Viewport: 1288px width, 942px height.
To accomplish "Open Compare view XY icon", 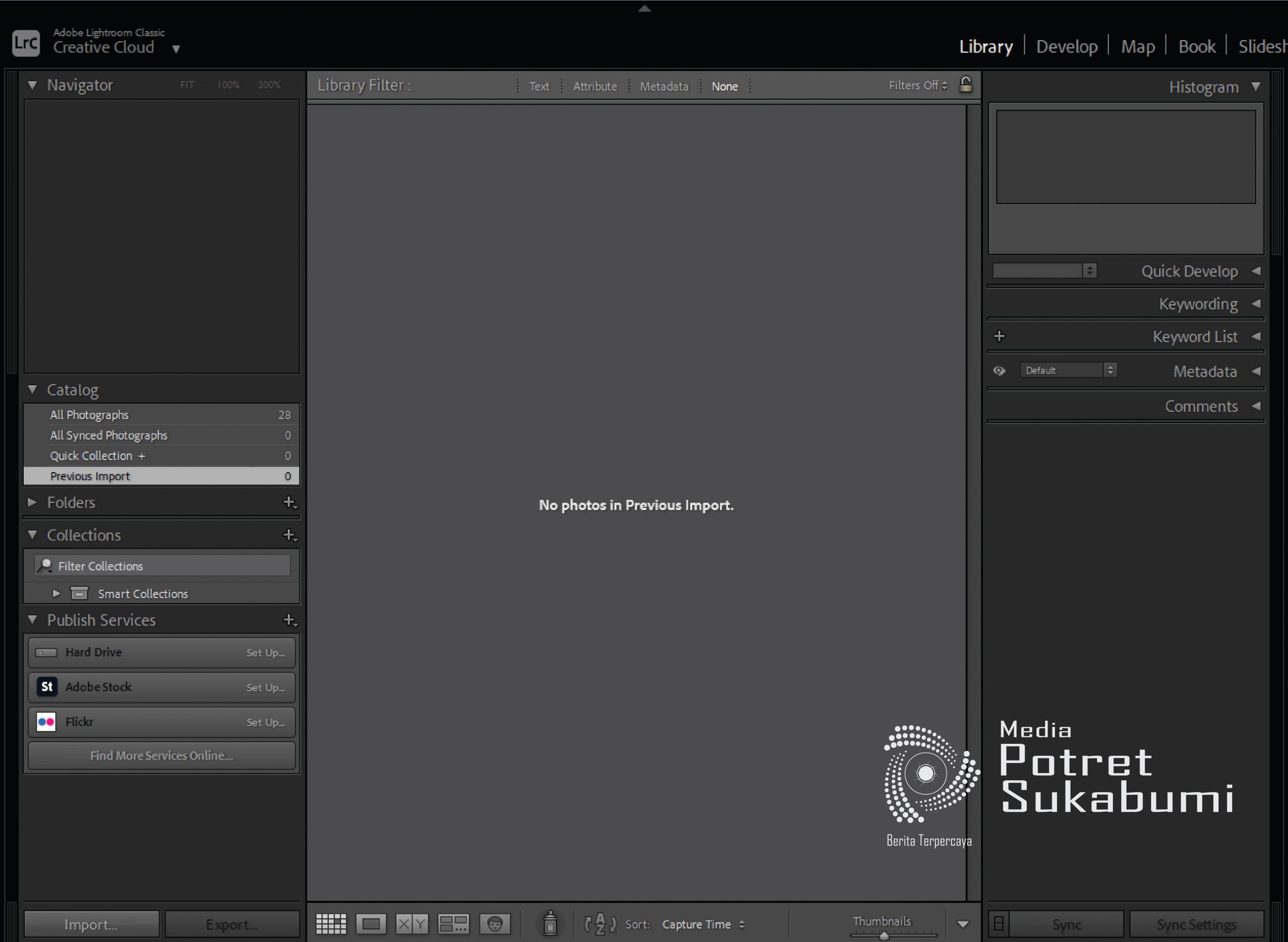I will 412,924.
